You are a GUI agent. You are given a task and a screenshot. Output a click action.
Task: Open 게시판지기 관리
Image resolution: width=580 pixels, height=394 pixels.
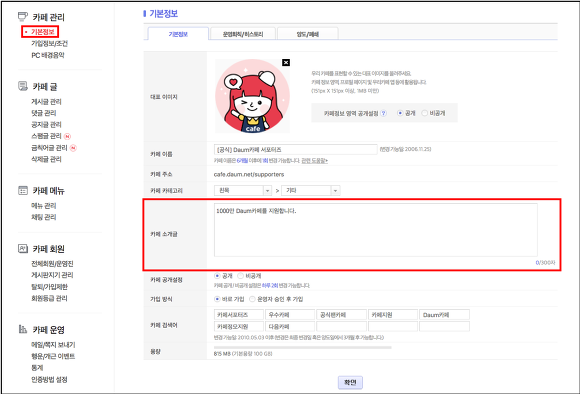(x=52, y=275)
